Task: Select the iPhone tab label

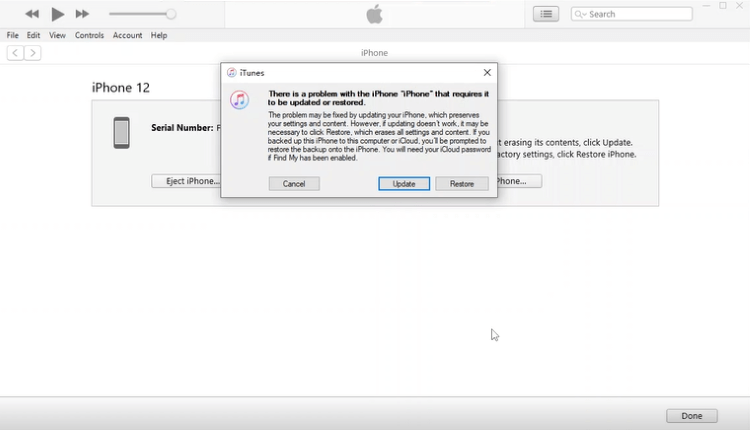Action: point(374,53)
